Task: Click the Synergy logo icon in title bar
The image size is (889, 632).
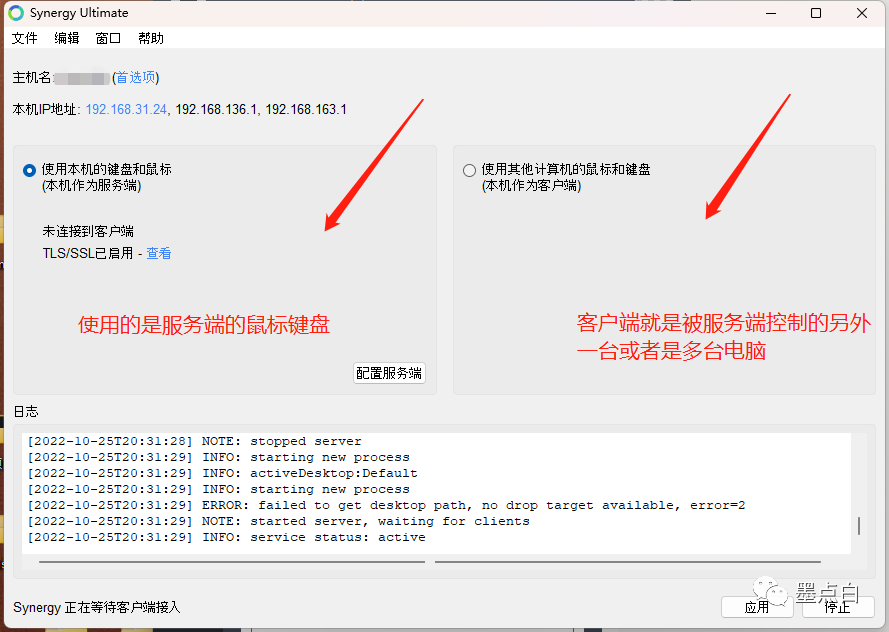Action: (x=16, y=13)
